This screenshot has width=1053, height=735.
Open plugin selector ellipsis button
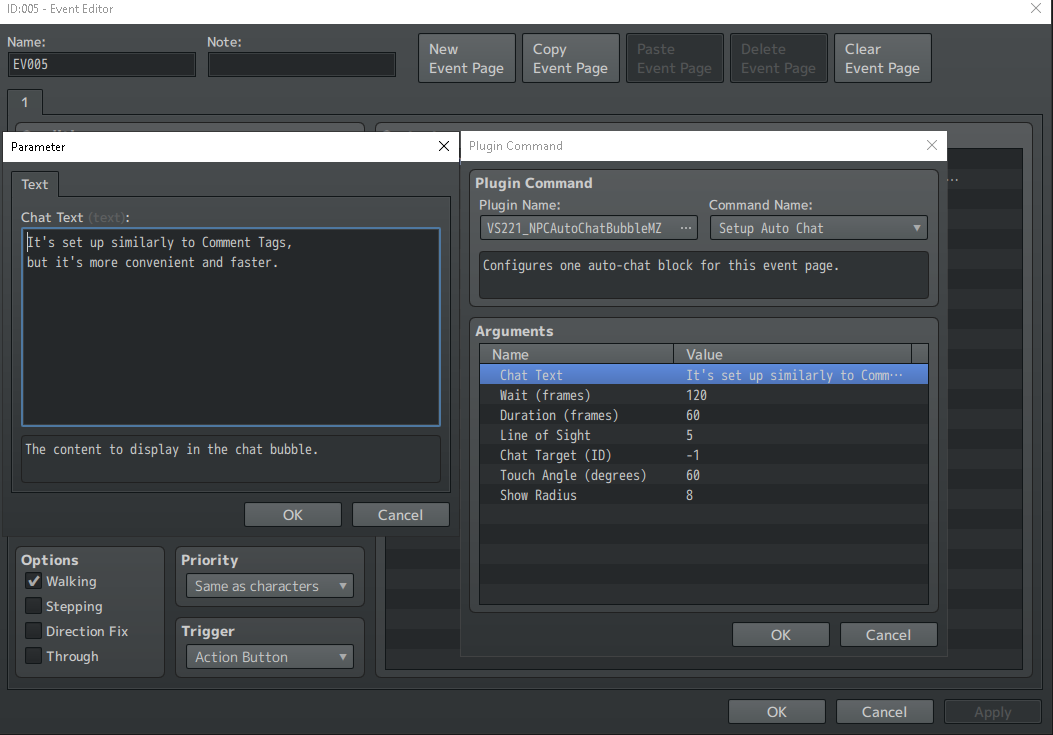(x=685, y=228)
